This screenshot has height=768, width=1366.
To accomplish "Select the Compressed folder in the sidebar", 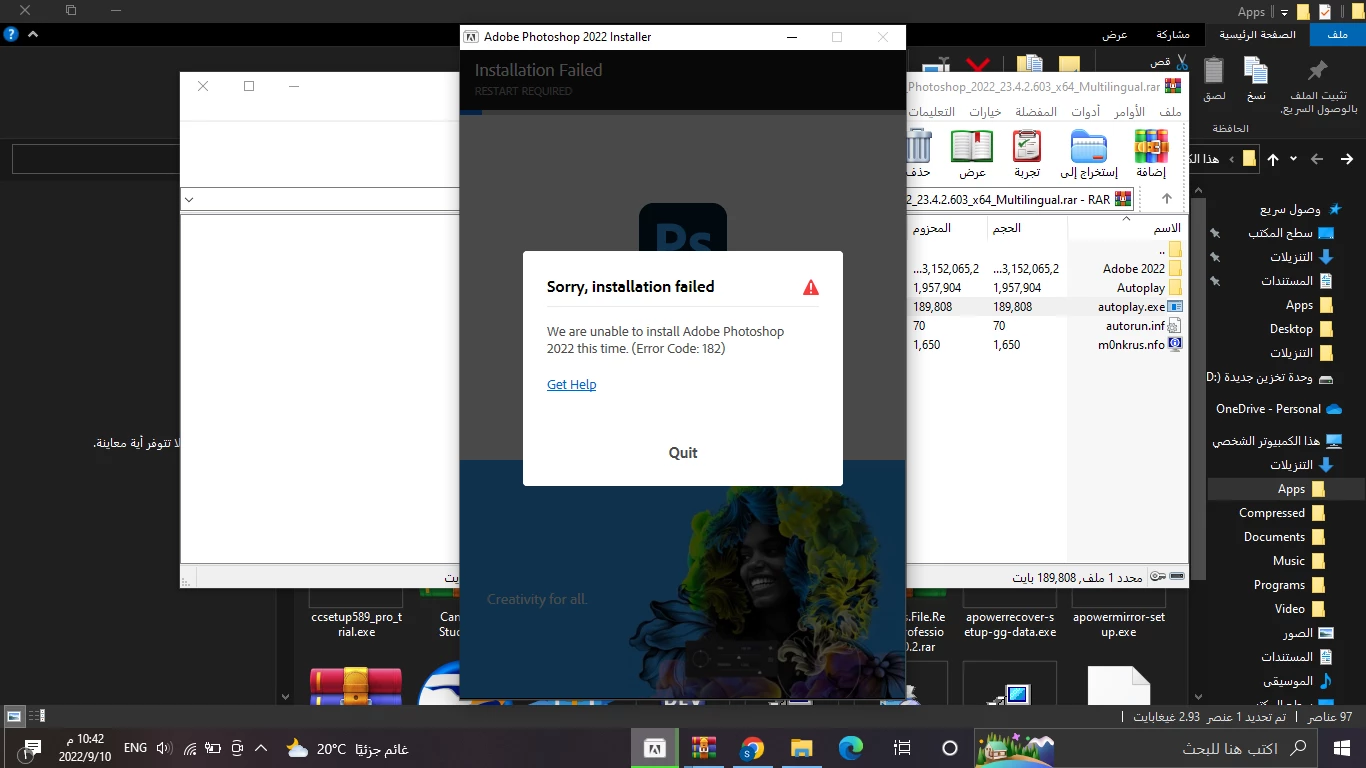I will 1282,513.
